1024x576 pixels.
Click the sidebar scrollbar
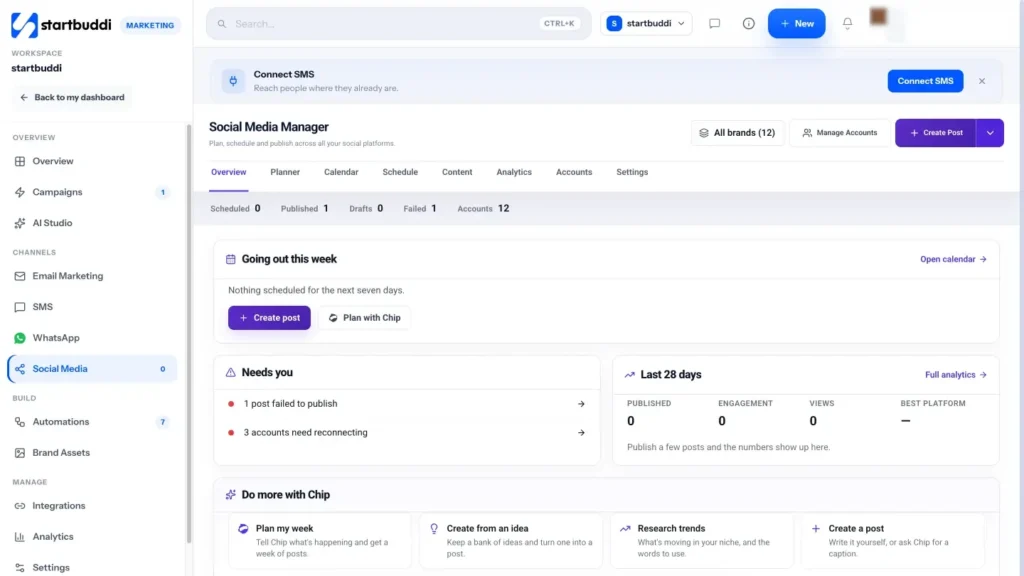point(189,333)
